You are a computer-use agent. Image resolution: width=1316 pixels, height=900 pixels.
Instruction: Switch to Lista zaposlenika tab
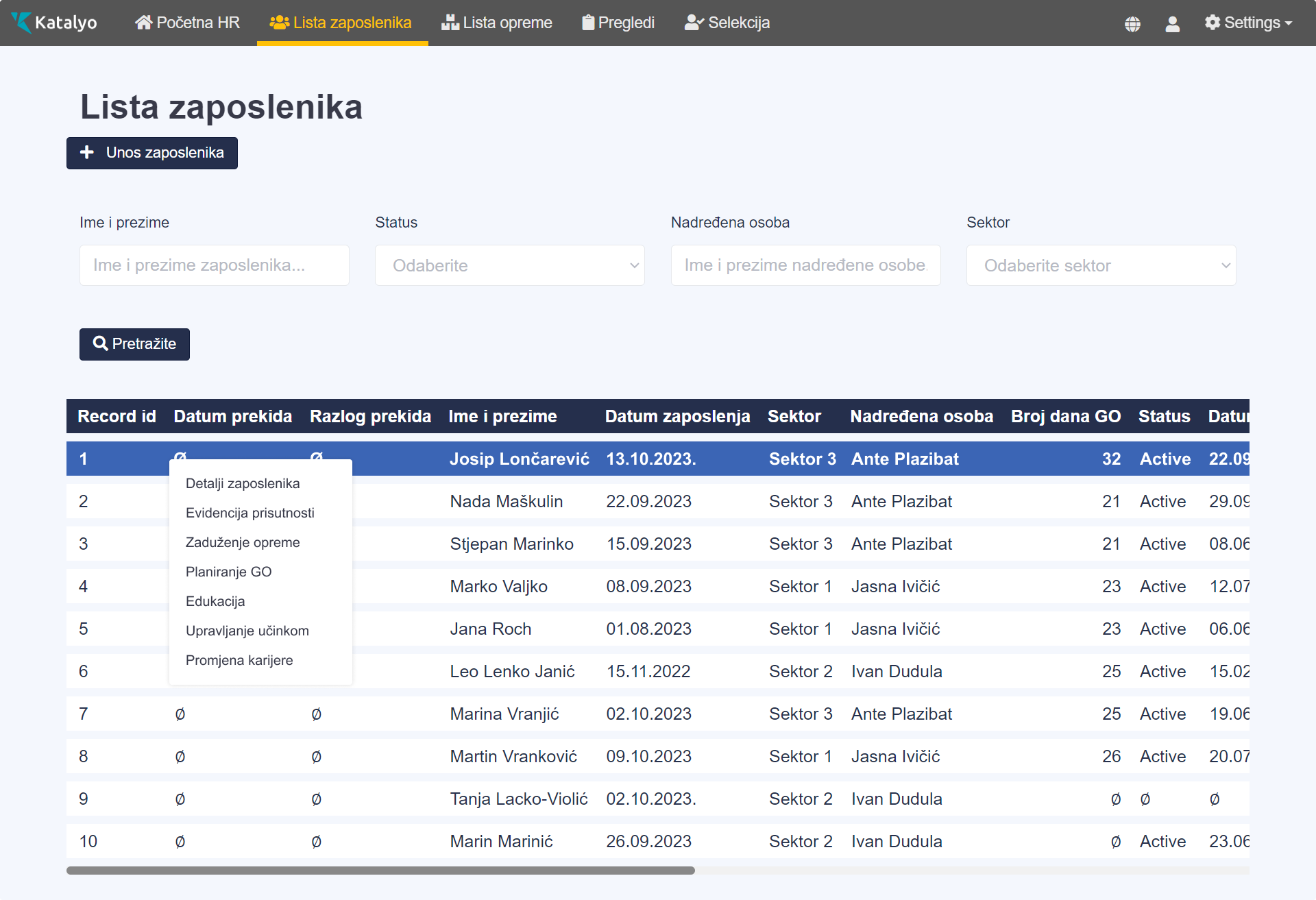point(342,23)
